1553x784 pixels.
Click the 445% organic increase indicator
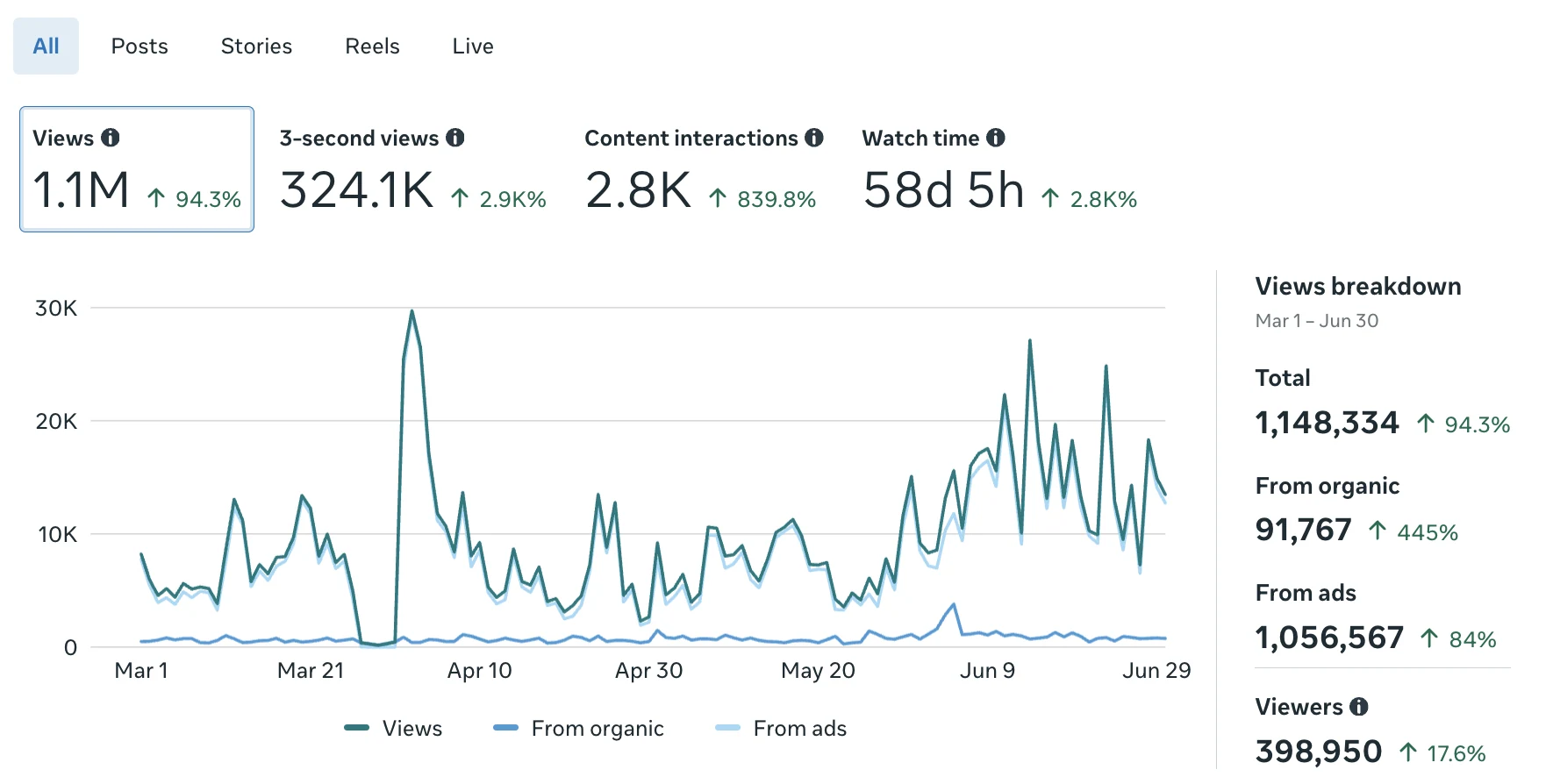(1413, 531)
